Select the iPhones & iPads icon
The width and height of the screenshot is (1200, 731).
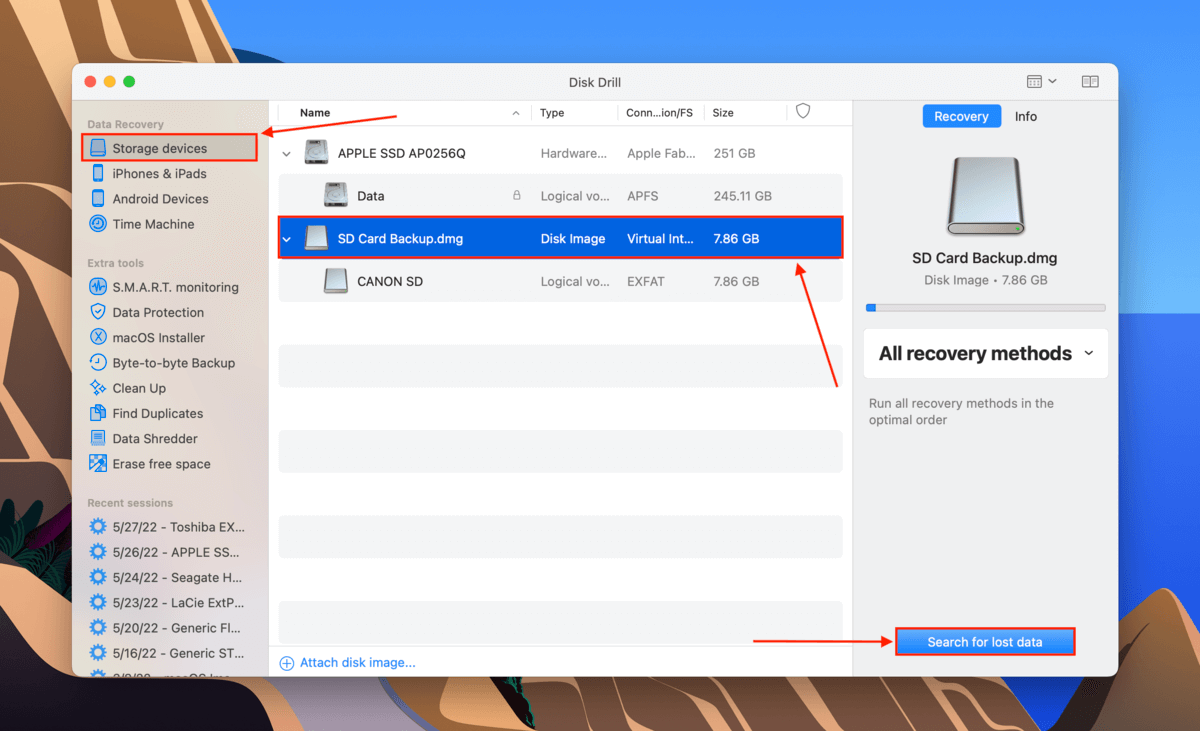click(98, 173)
